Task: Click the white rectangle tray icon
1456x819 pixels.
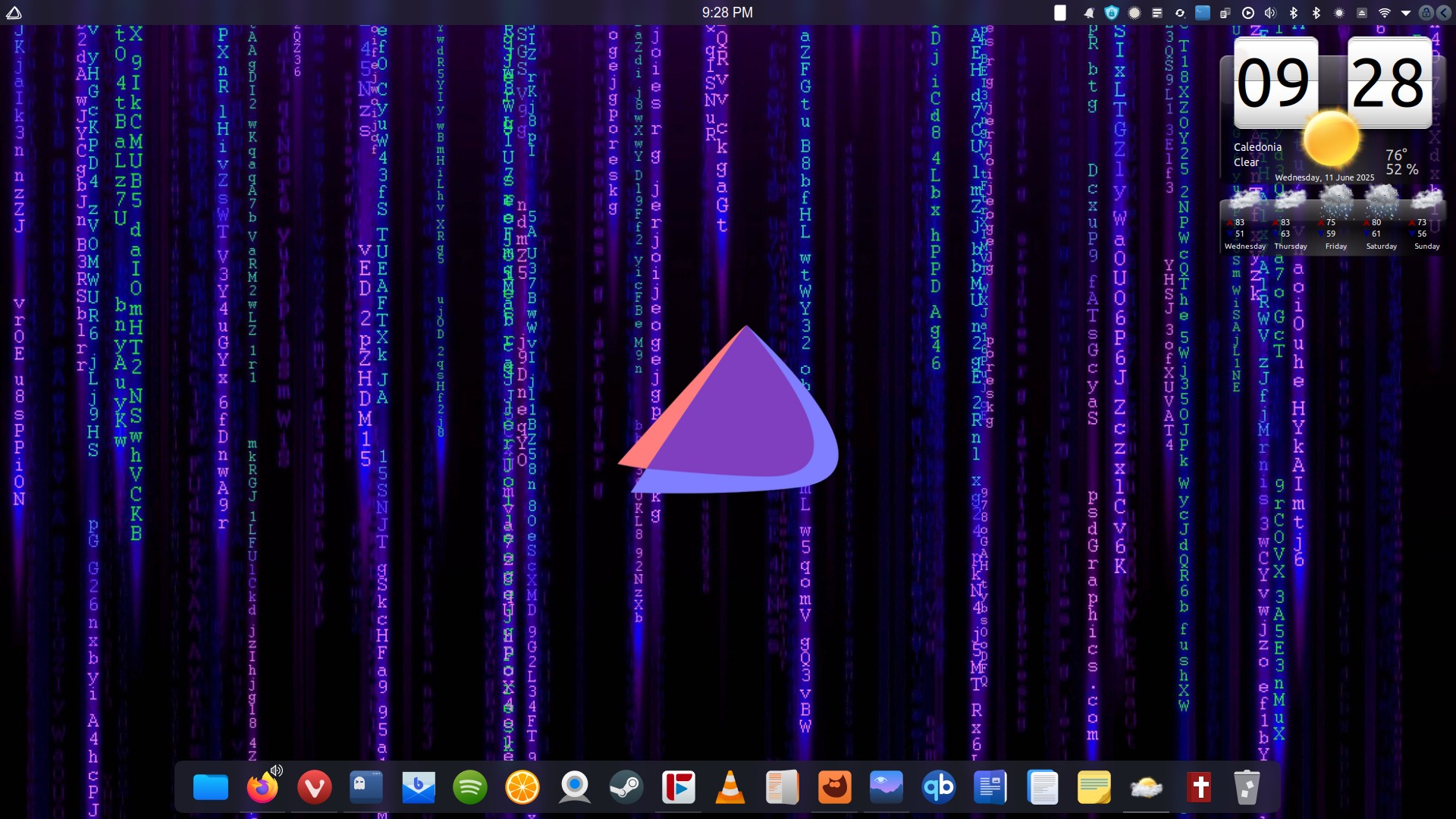Action: click(x=1060, y=13)
